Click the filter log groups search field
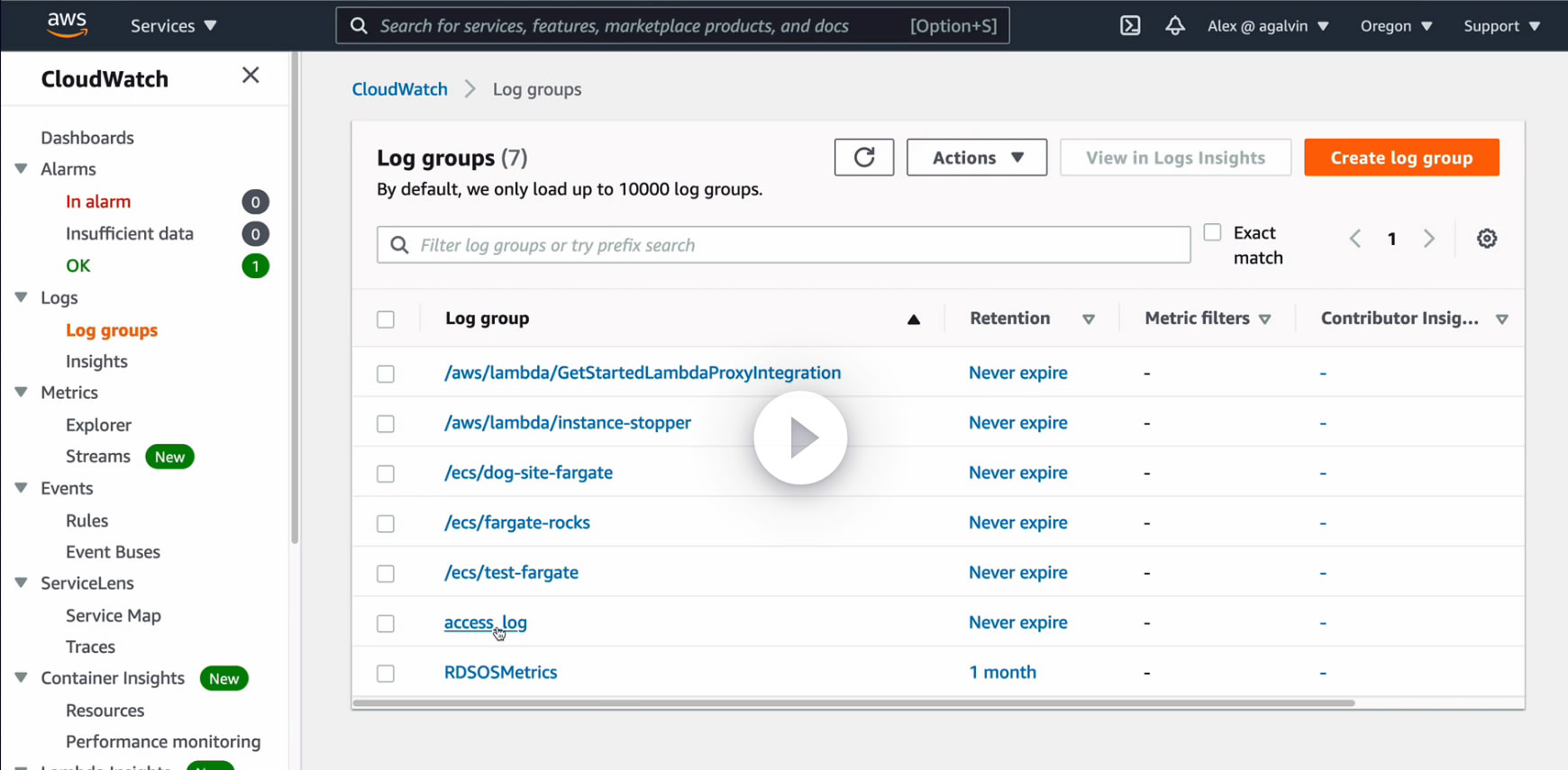This screenshot has height=770, width=1568. (x=784, y=245)
